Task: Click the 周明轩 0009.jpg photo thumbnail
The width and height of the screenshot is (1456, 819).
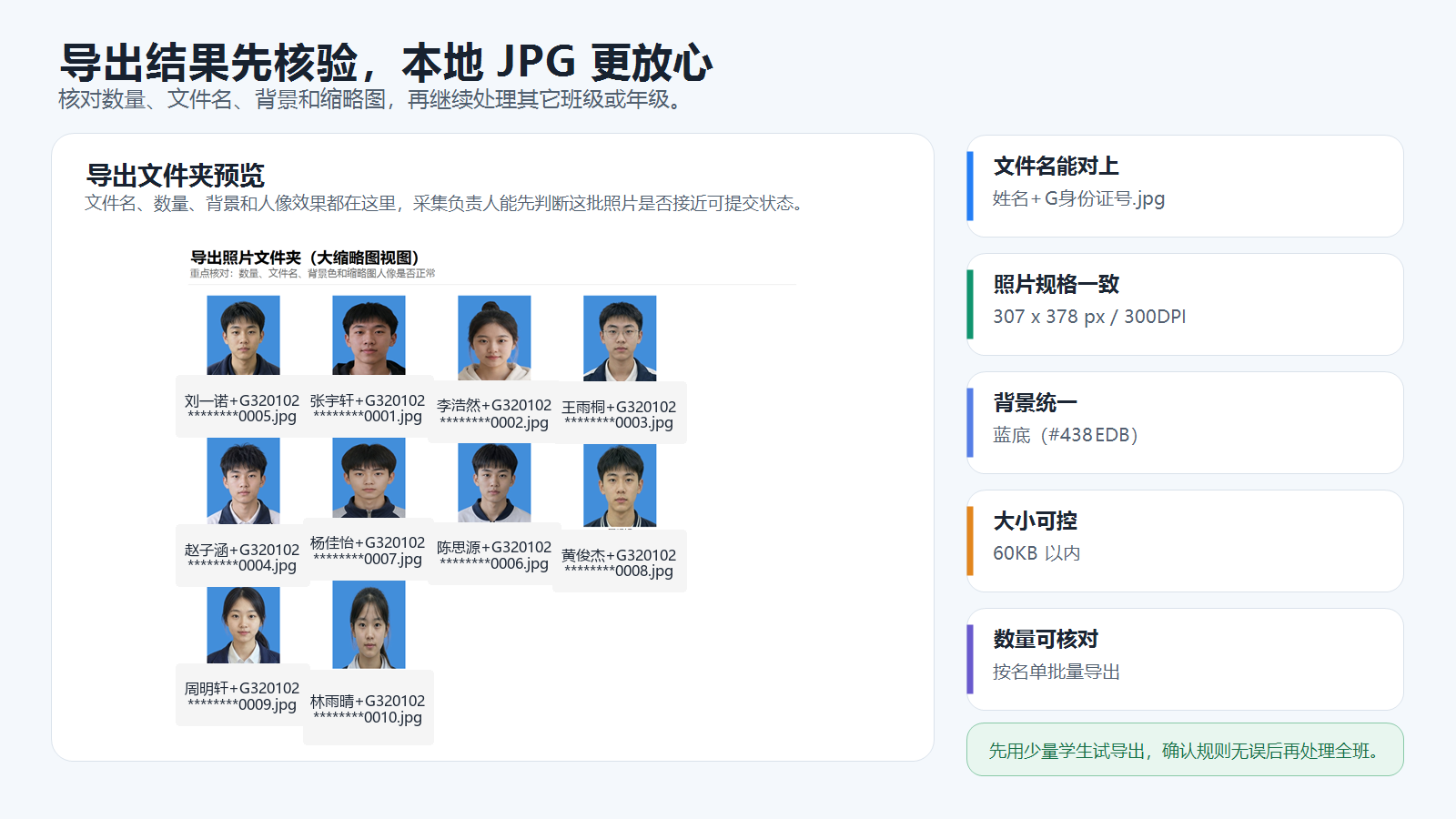Action: tap(243, 625)
